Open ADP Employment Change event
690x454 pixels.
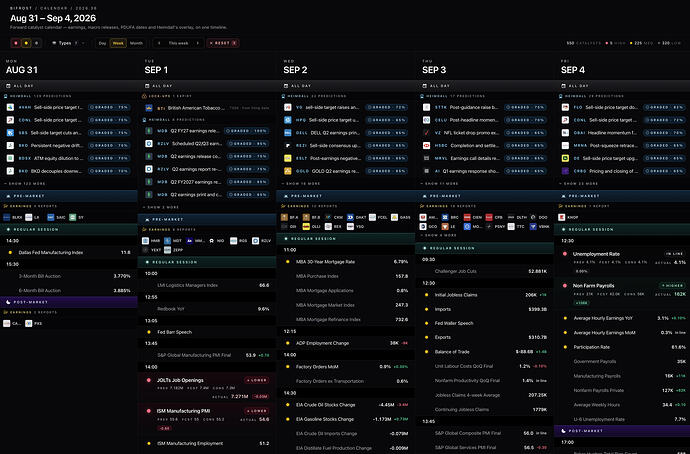tap(346, 343)
